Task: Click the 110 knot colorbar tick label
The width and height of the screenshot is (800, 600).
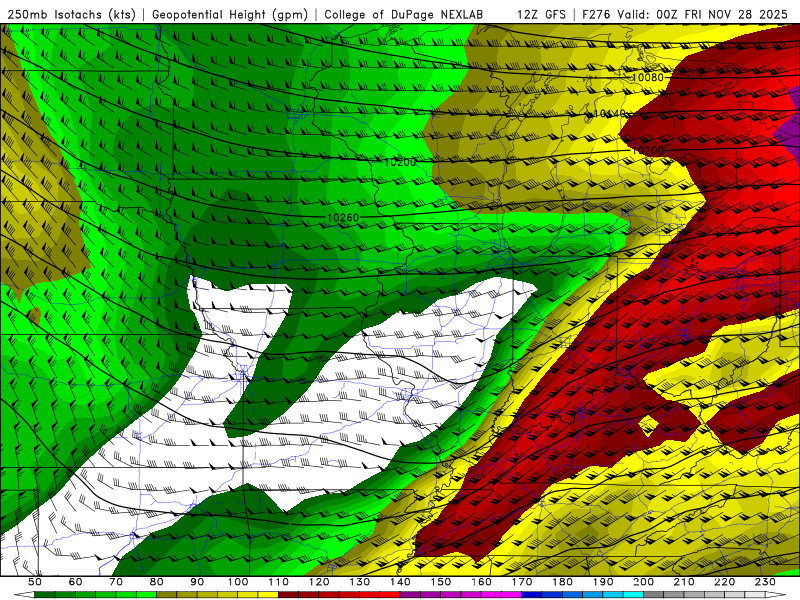Action: (x=279, y=582)
